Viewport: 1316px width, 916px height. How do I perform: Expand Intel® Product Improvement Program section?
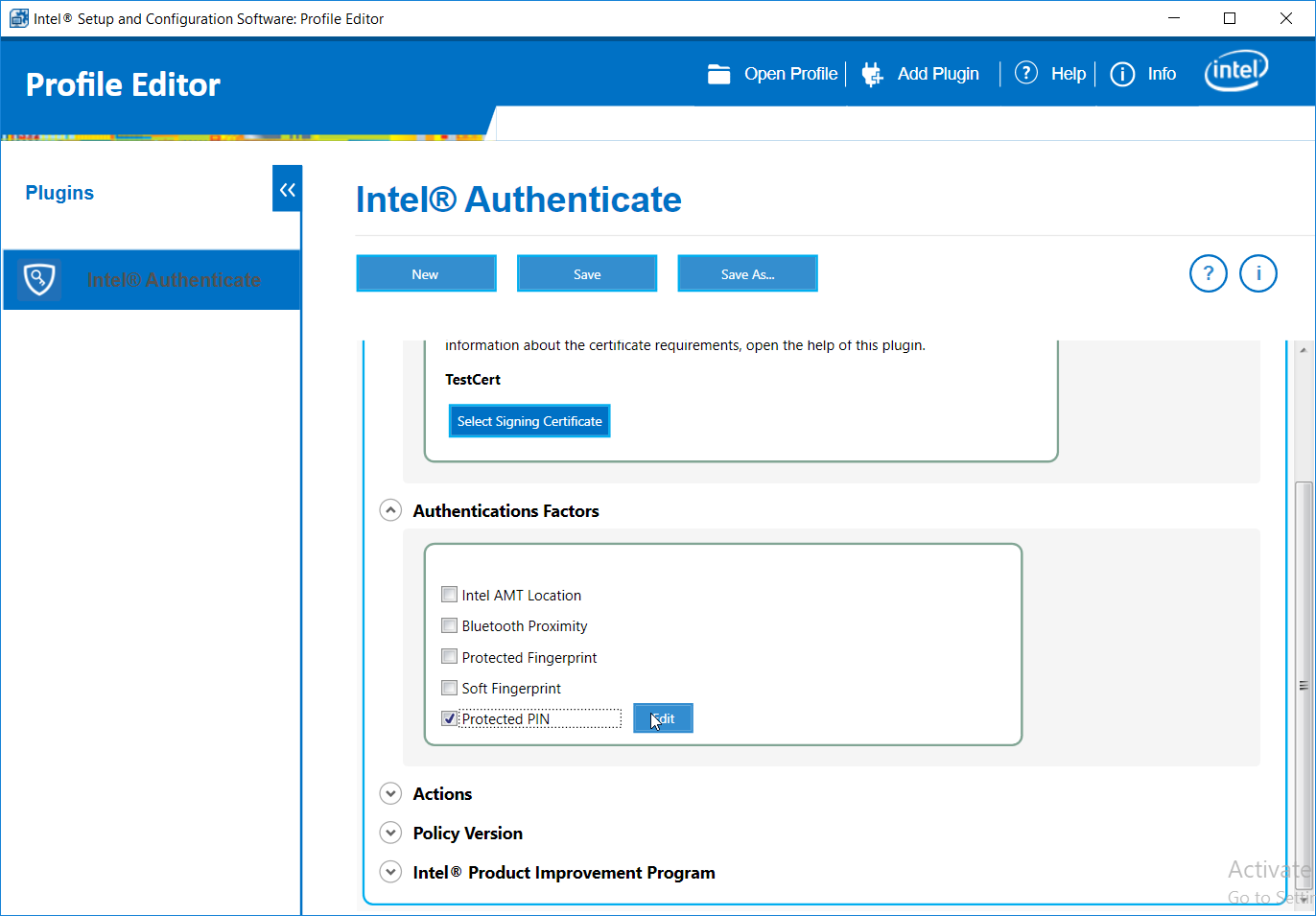390,872
